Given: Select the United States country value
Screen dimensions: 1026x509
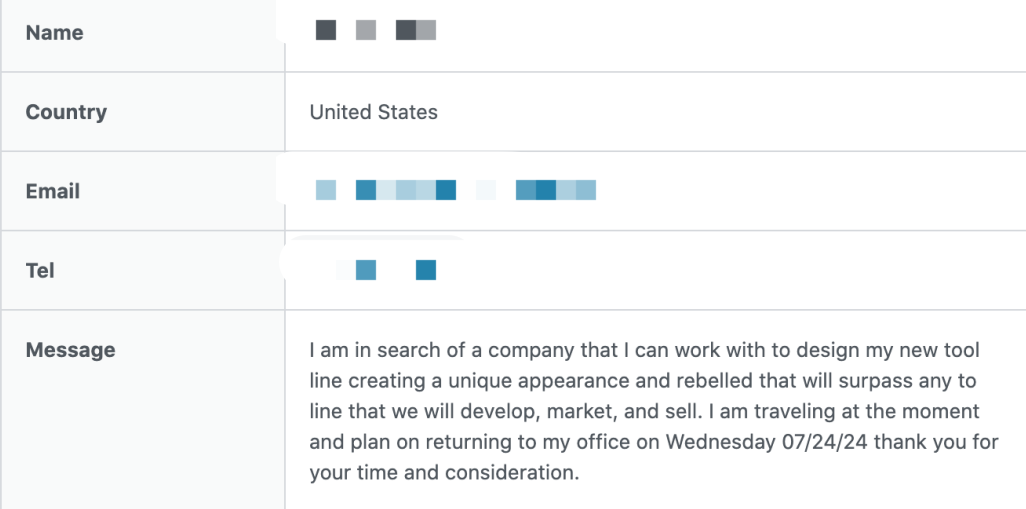Looking at the screenshot, I should [374, 112].
